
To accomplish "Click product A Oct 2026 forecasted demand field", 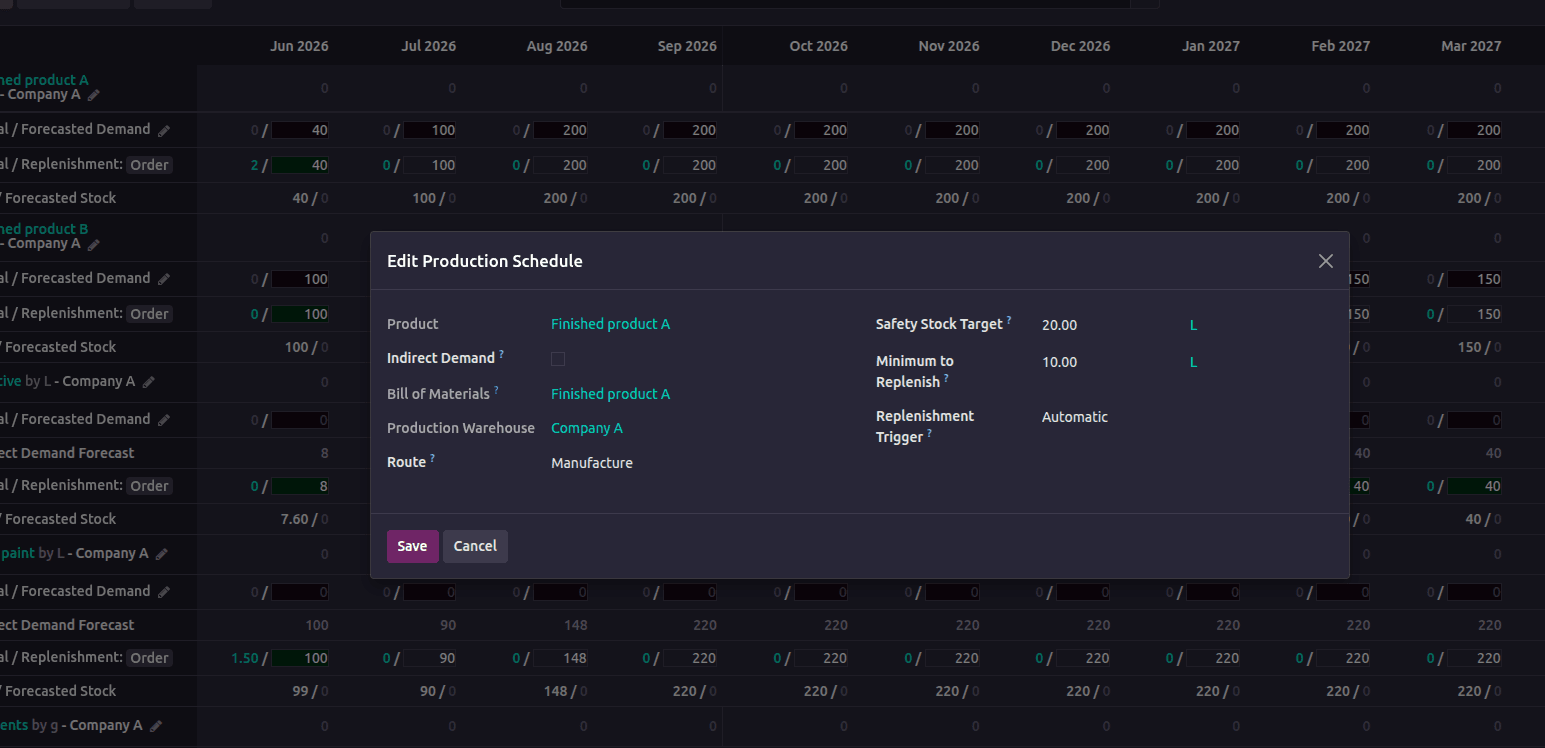I will [822, 130].
